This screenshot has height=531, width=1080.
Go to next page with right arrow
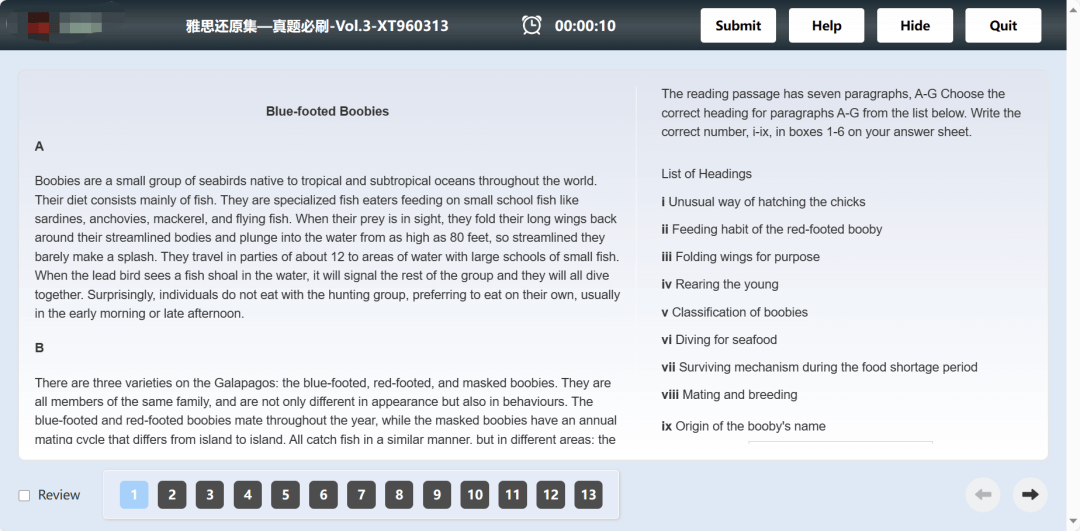(x=1030, y=494)
